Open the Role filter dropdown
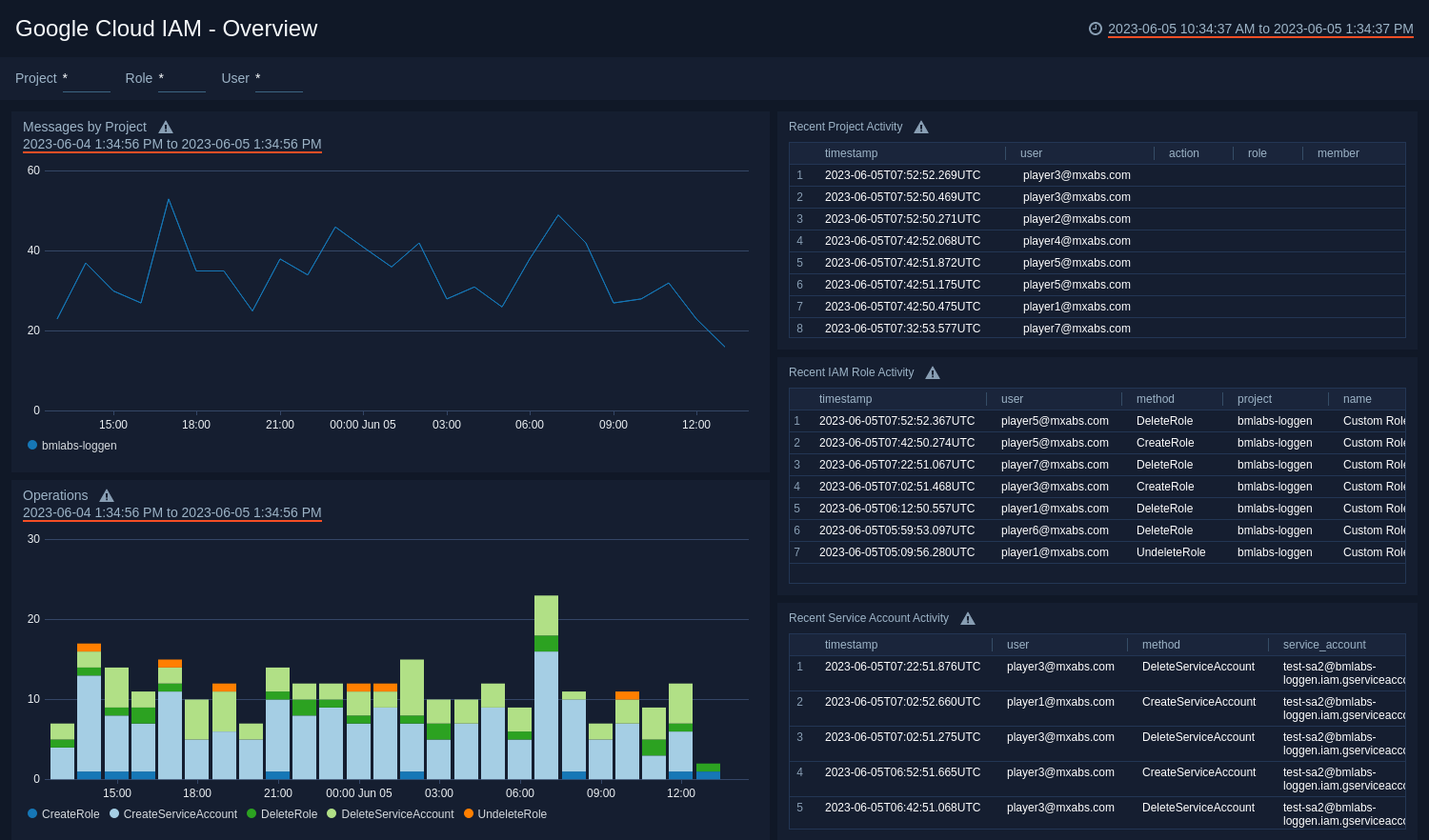 point(181,82)
